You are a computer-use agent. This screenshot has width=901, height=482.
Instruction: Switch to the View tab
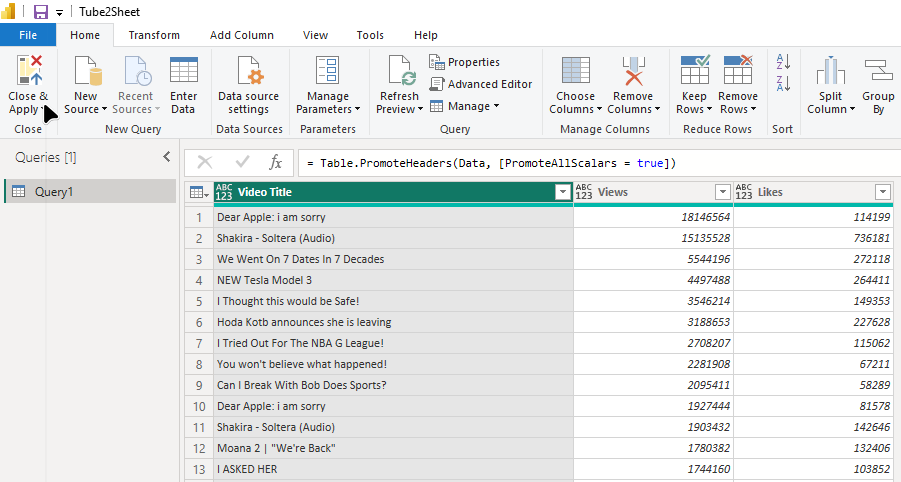pyautogui.click(x=315, y=35)
